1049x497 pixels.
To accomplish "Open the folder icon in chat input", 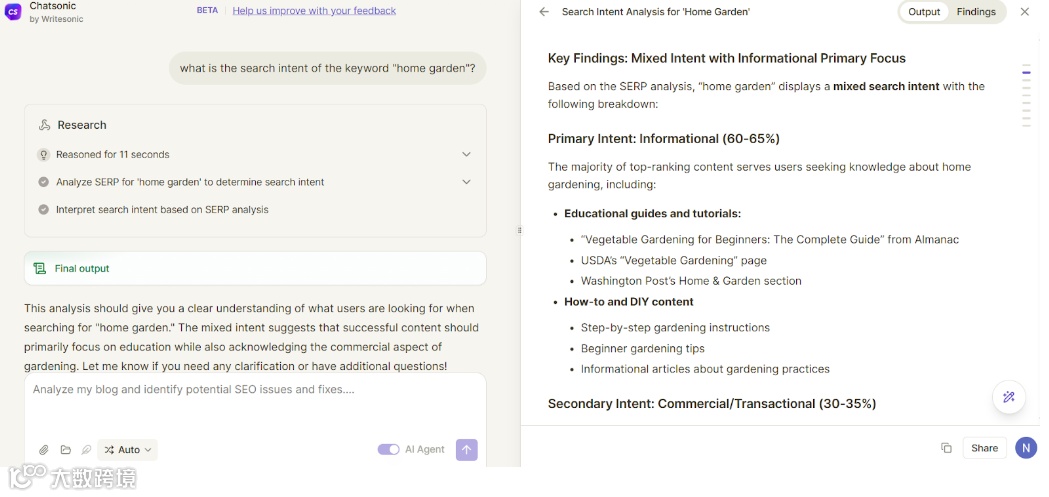I will pyautogui.click(x=66, y=450).
